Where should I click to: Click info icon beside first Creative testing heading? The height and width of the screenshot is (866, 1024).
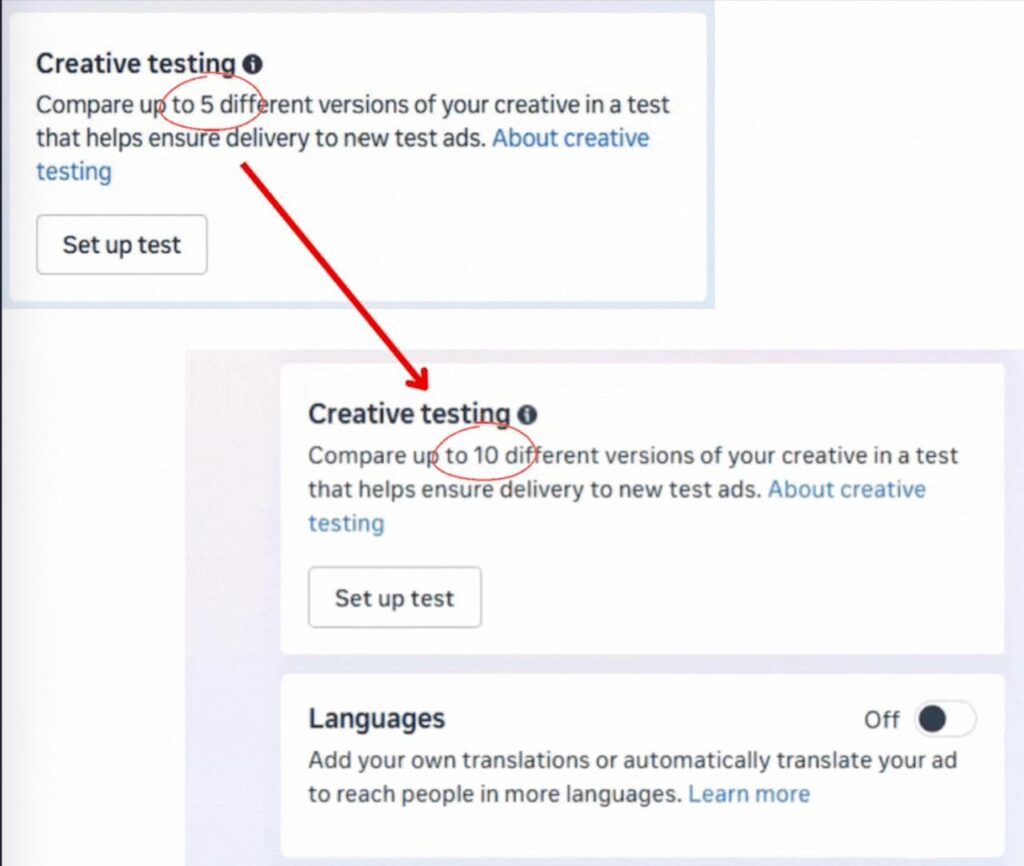point(253,64)
